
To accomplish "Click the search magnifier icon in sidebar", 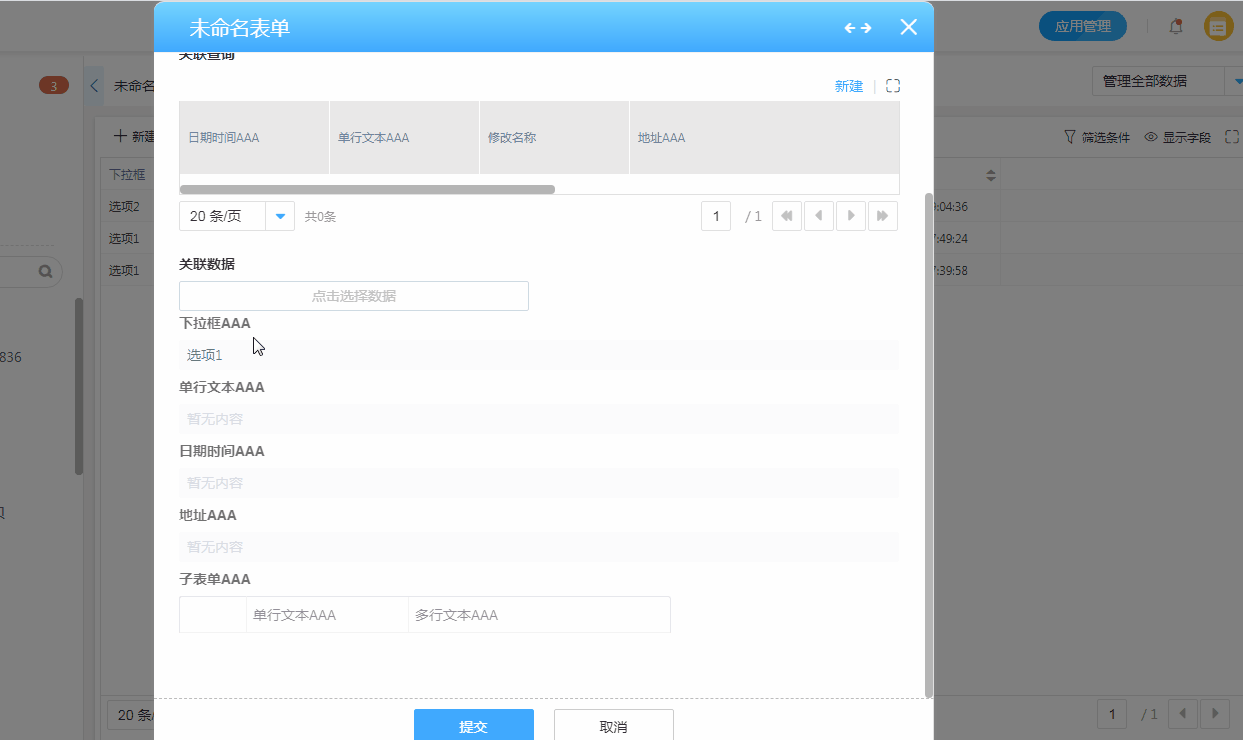I will pyautogui.click(x=45, y=271).
